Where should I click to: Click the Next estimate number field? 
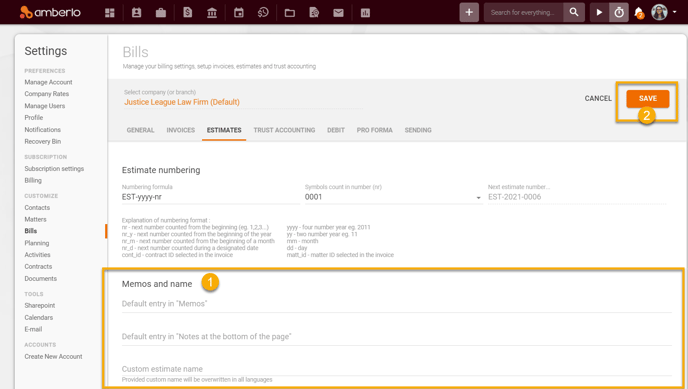(x=577, y=197)
